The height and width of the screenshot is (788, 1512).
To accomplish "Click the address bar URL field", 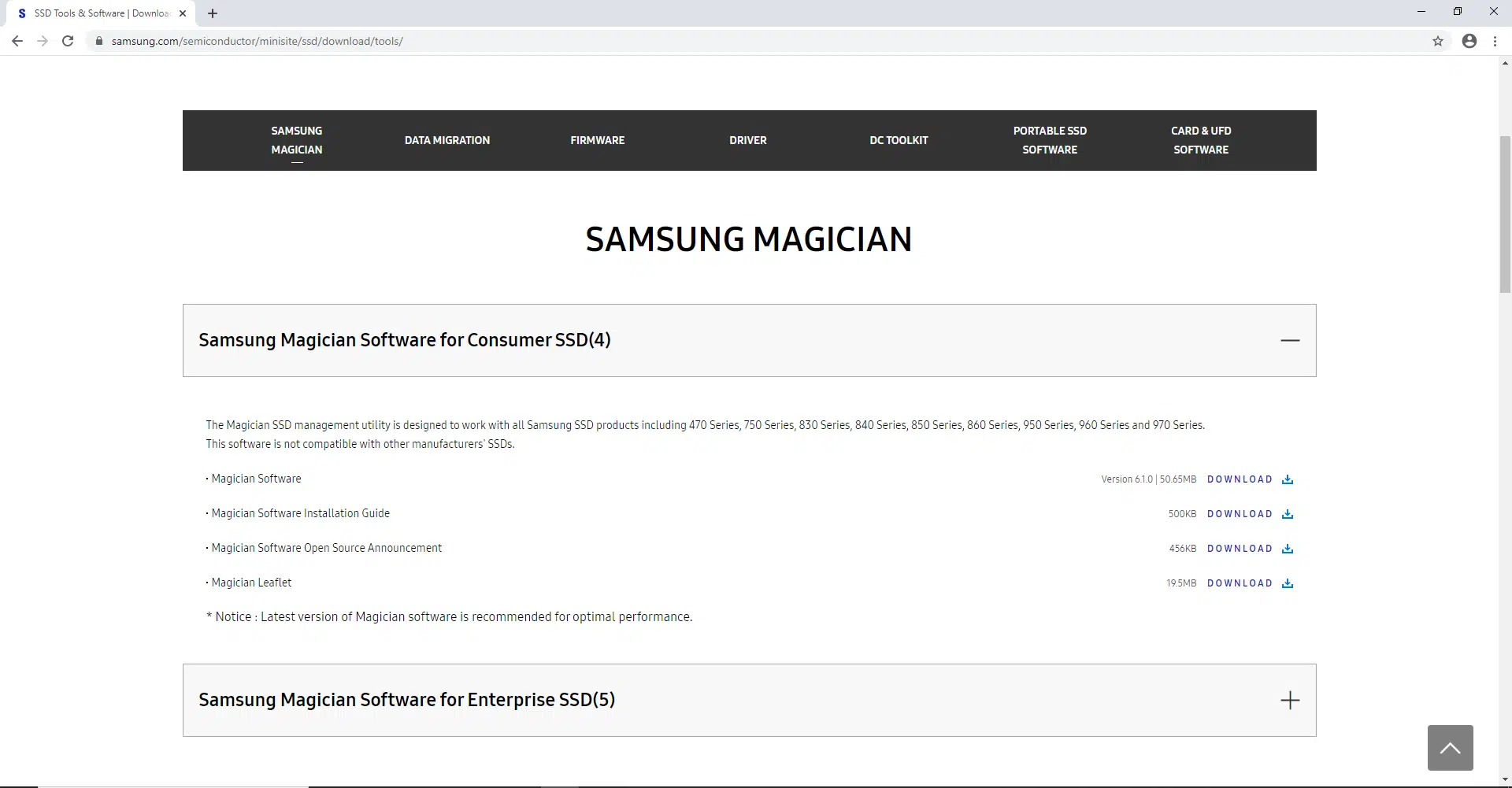I will (x=756, y=41).
